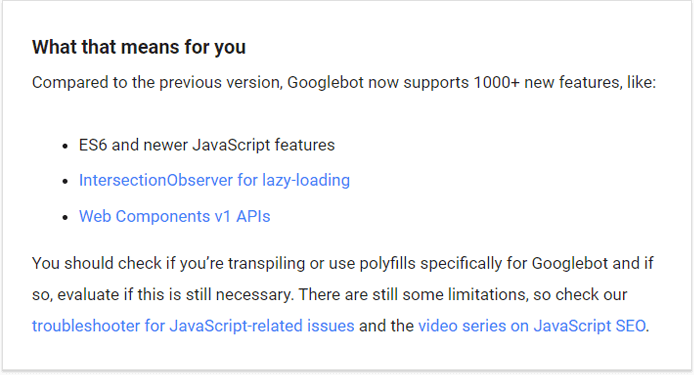This screenshot has width=694, height=375.
Task: Open the video series on JavaScript SEO link
Action: (x=532, y=326)
